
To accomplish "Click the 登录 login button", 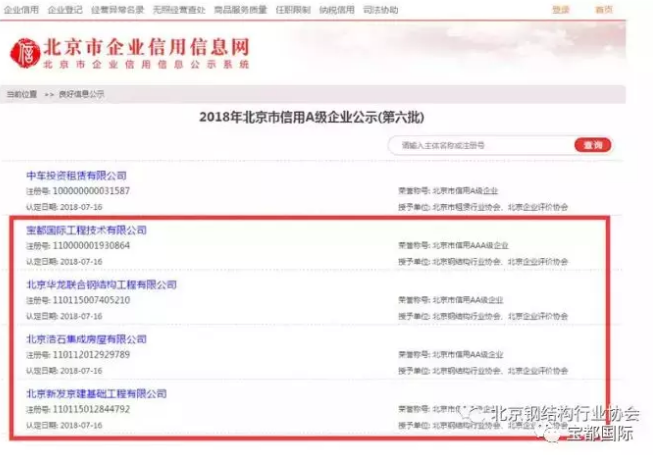I will (x=562, y=9).
